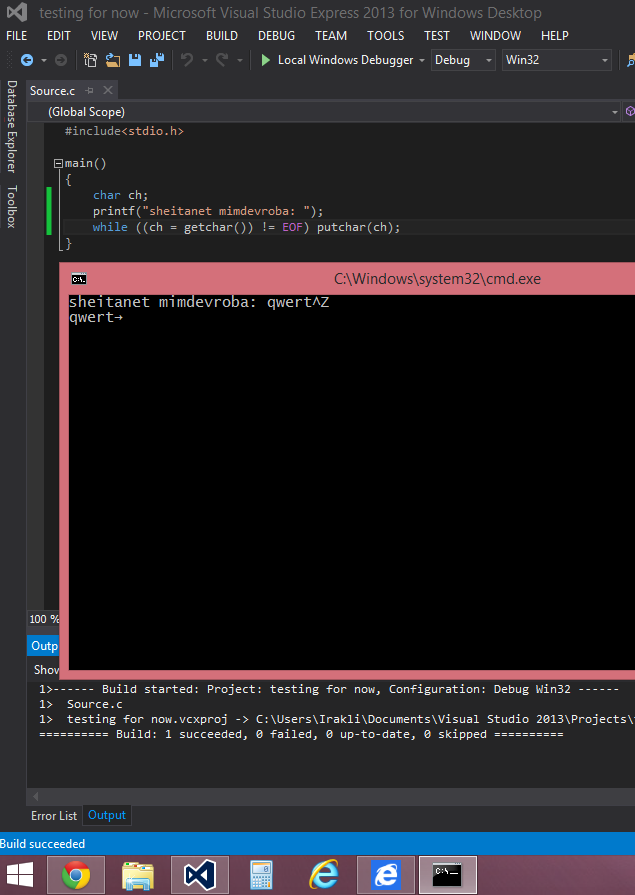This screenshot has height=895, width=635.
Task: Click the Open File folder icon
Action: pyautogui.click(x=112, y=60)
